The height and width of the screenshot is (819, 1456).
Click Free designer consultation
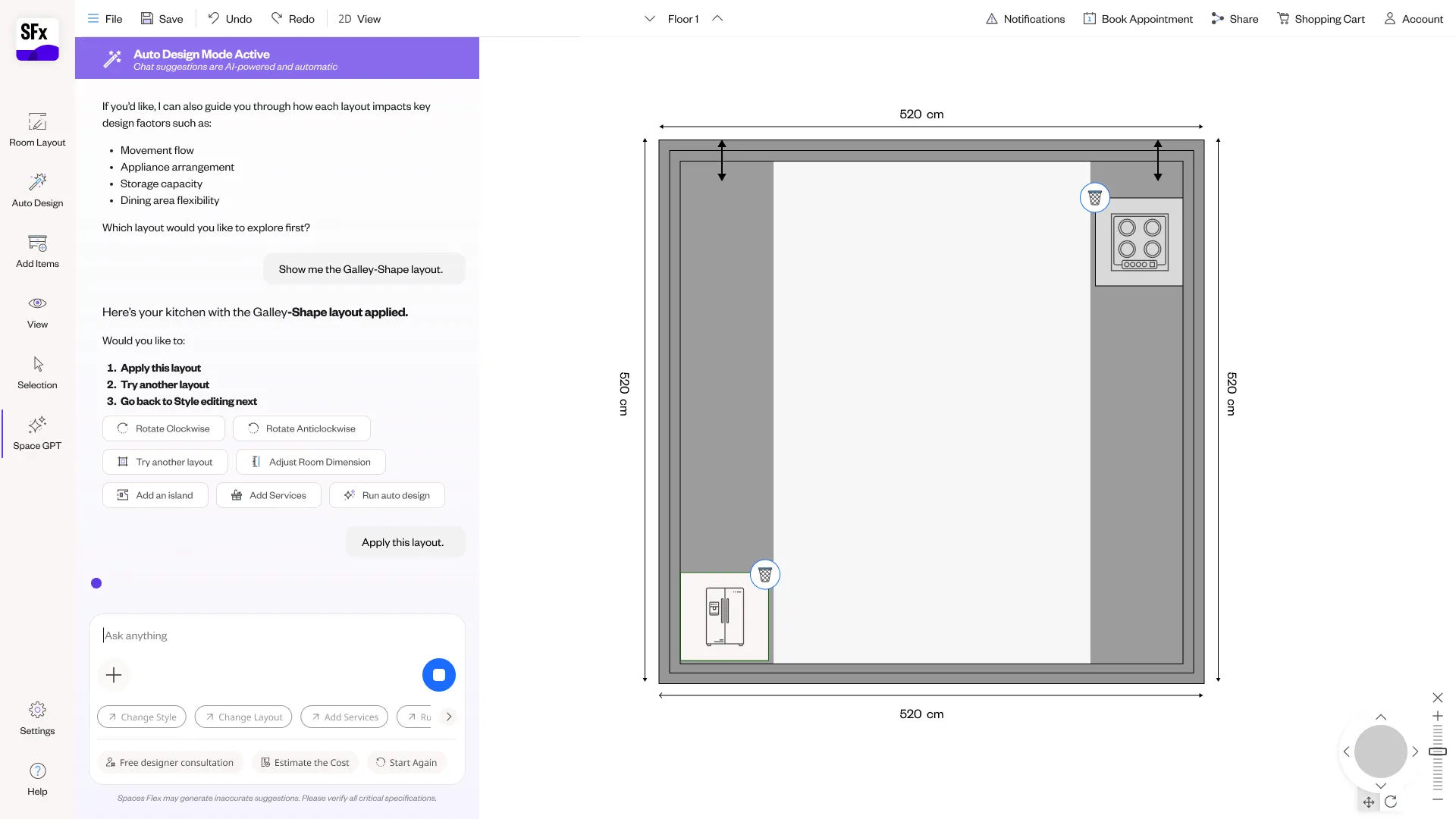[170, 762]
